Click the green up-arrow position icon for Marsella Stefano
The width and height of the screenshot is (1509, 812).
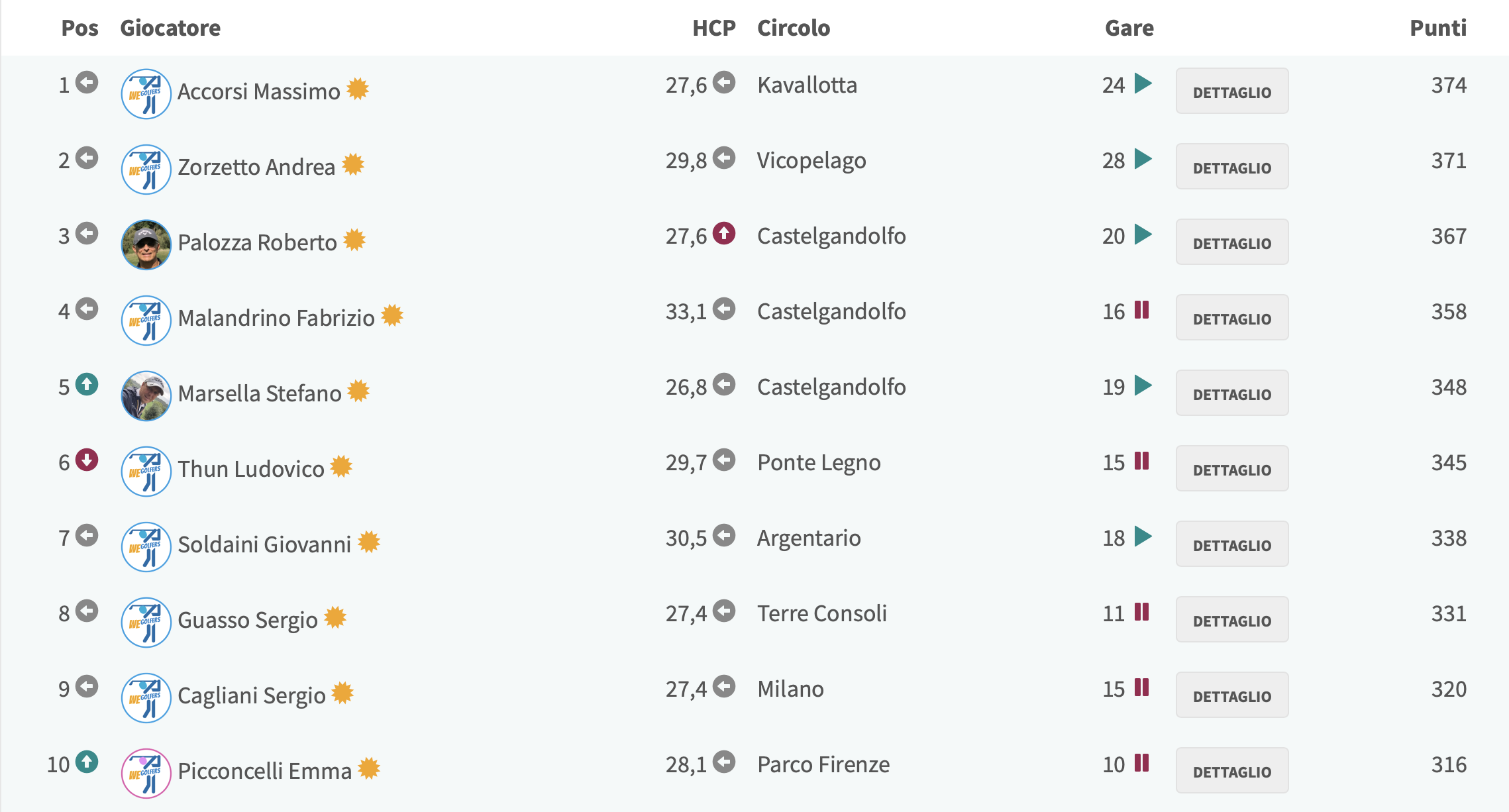(x=87, y=385)
